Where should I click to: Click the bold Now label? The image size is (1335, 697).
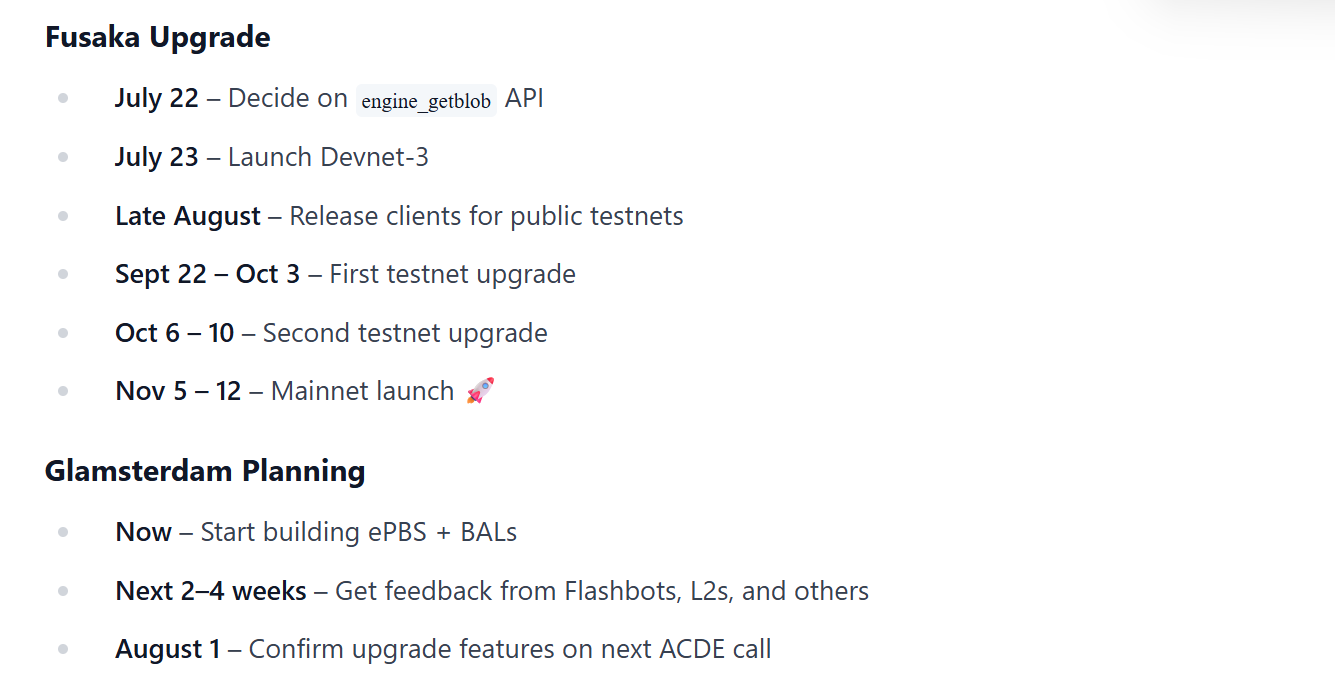[x=144, y=532]
